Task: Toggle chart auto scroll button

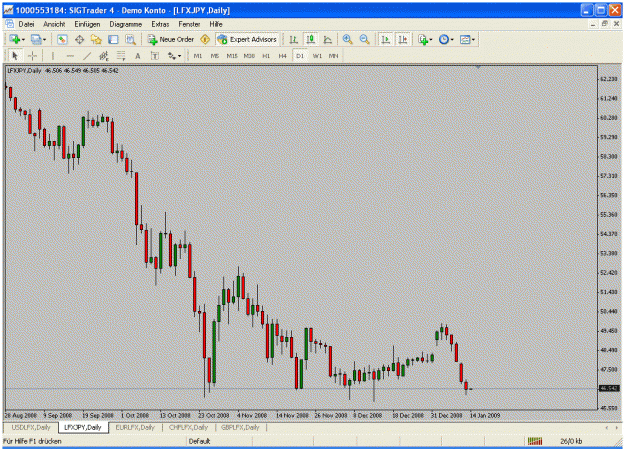Action: [385, 39]
